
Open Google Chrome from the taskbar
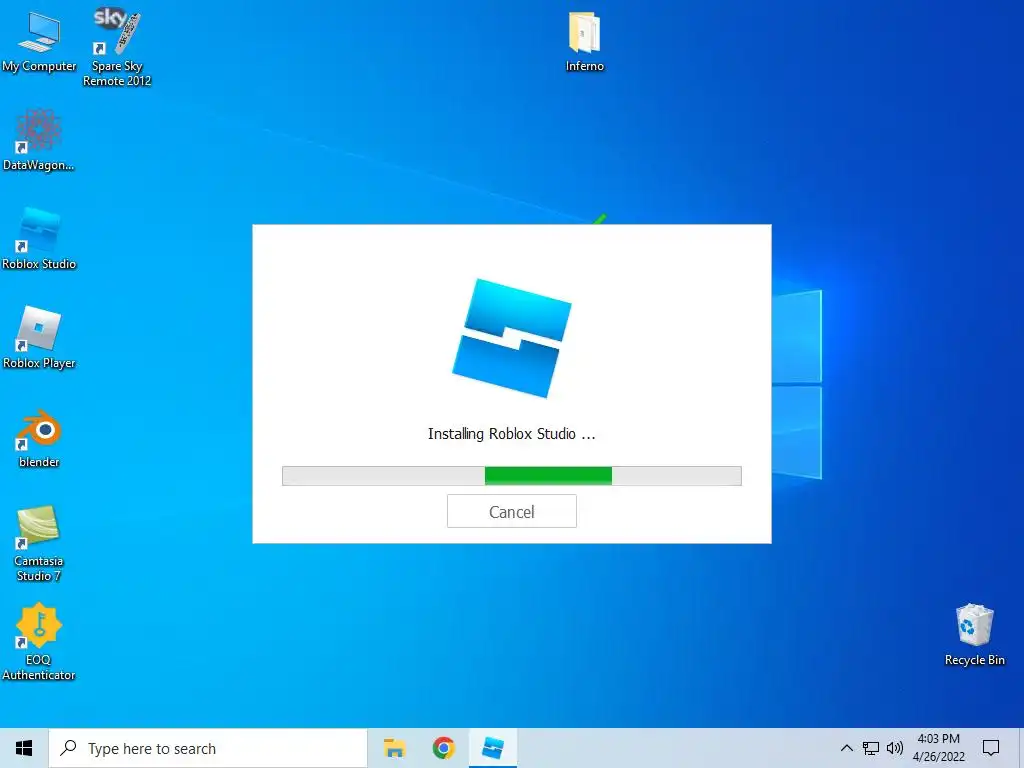click(x=443, y=748)
